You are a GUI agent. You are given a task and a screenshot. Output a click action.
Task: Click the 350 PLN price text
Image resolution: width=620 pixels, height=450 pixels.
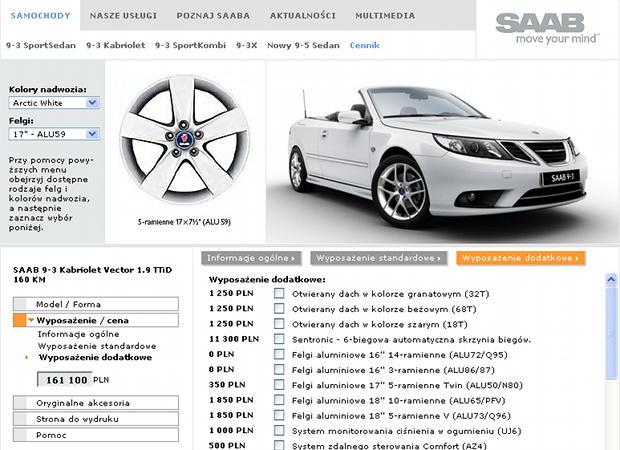(x=227, y=385)
